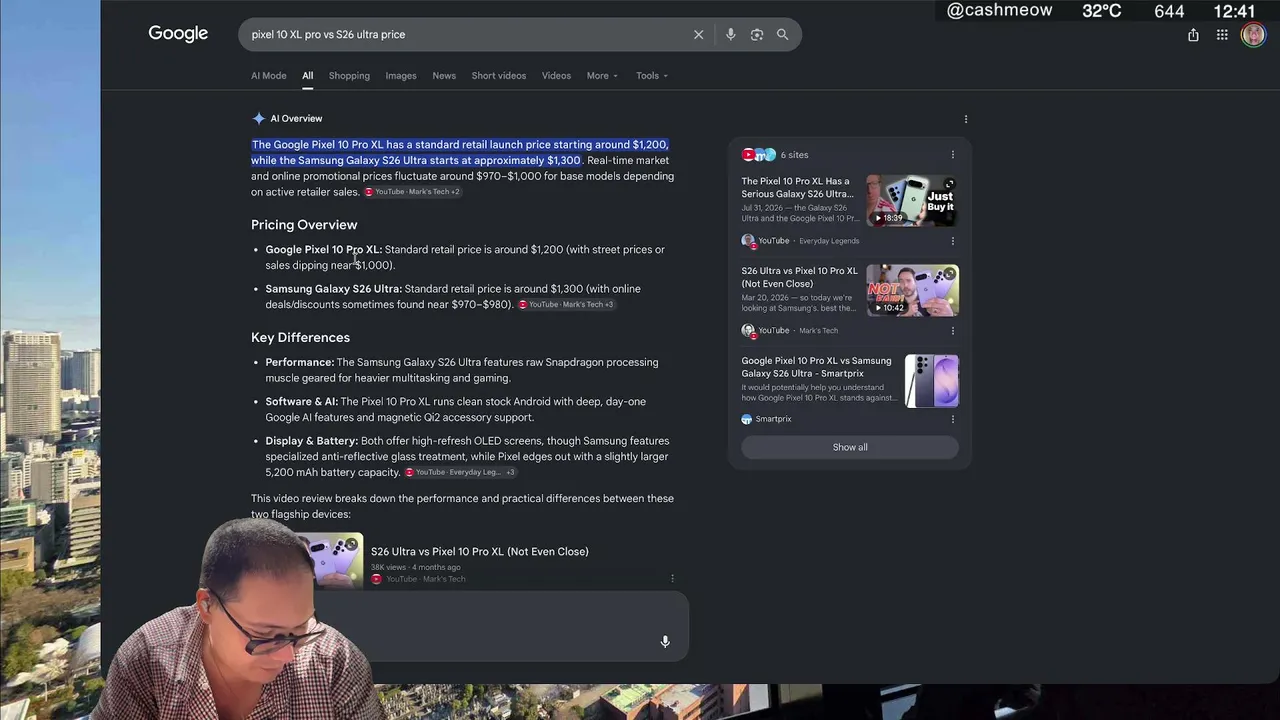Click the microphone in the bottom prompt box

coord(665,642)
